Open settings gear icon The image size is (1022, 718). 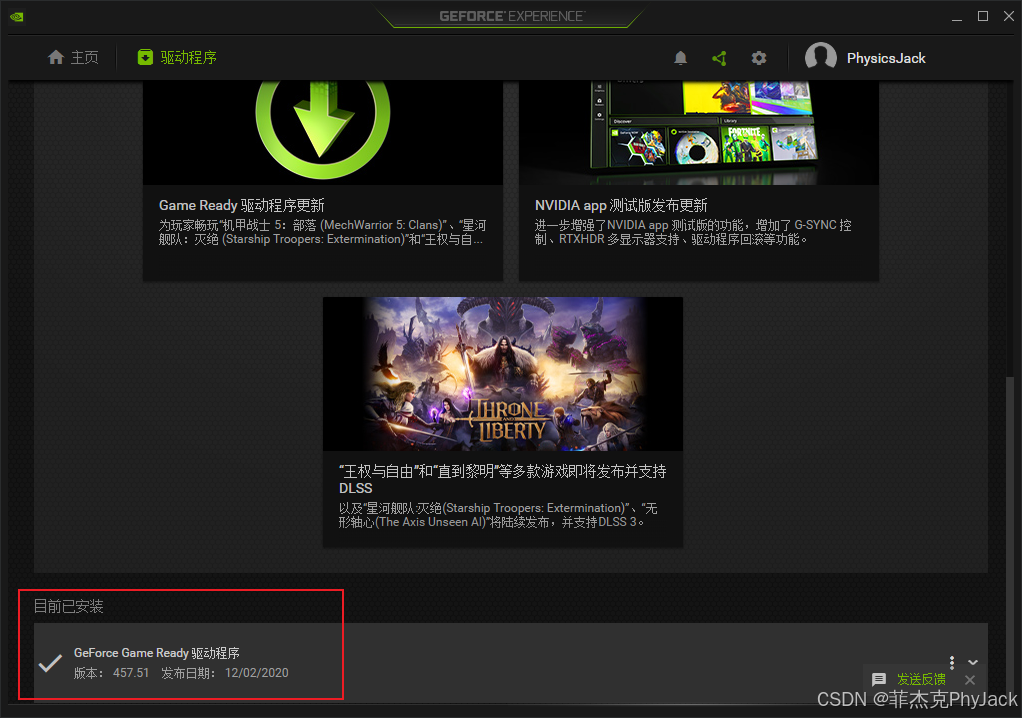click(759, 58)
